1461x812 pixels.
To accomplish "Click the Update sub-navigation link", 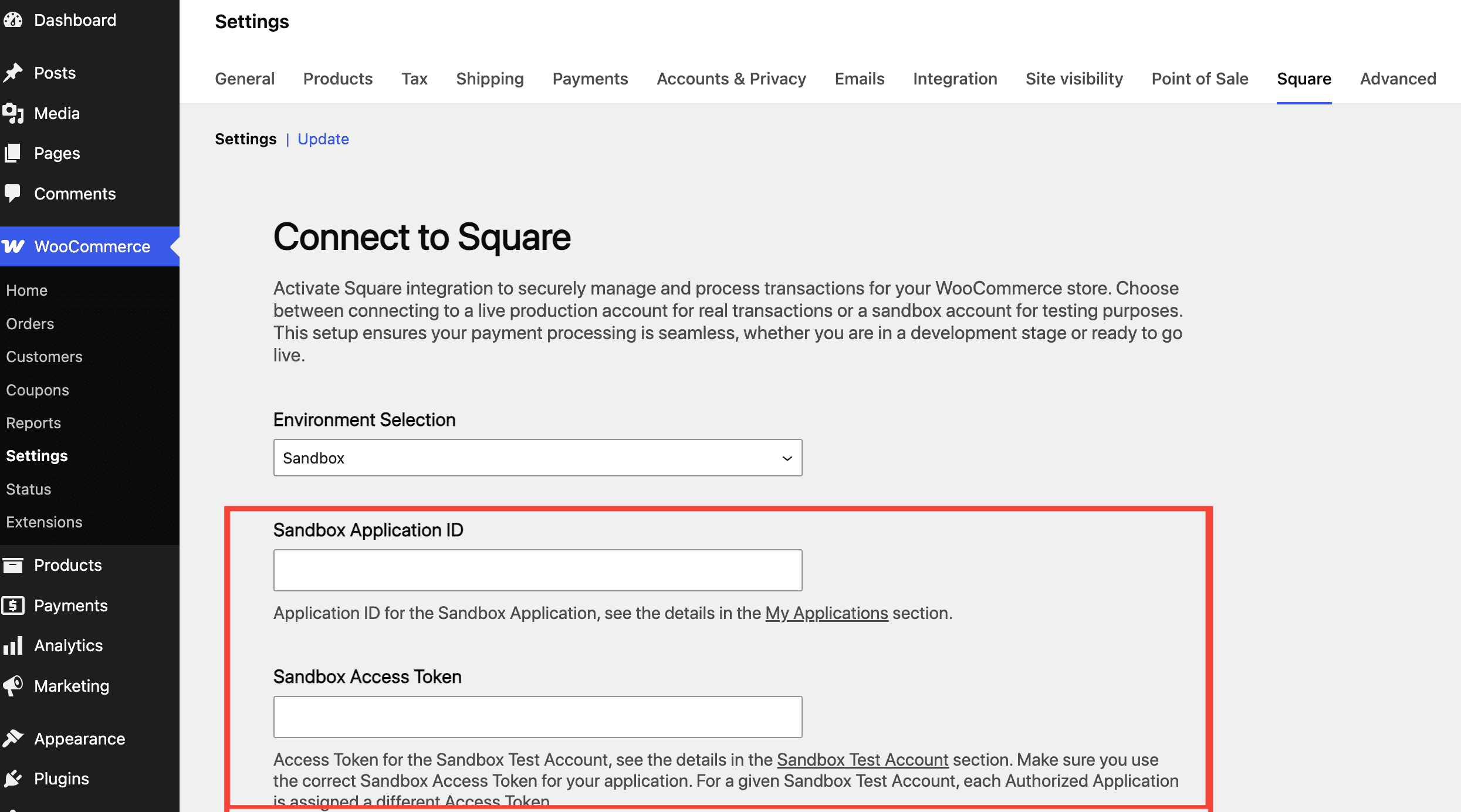I will click(323, 139).
